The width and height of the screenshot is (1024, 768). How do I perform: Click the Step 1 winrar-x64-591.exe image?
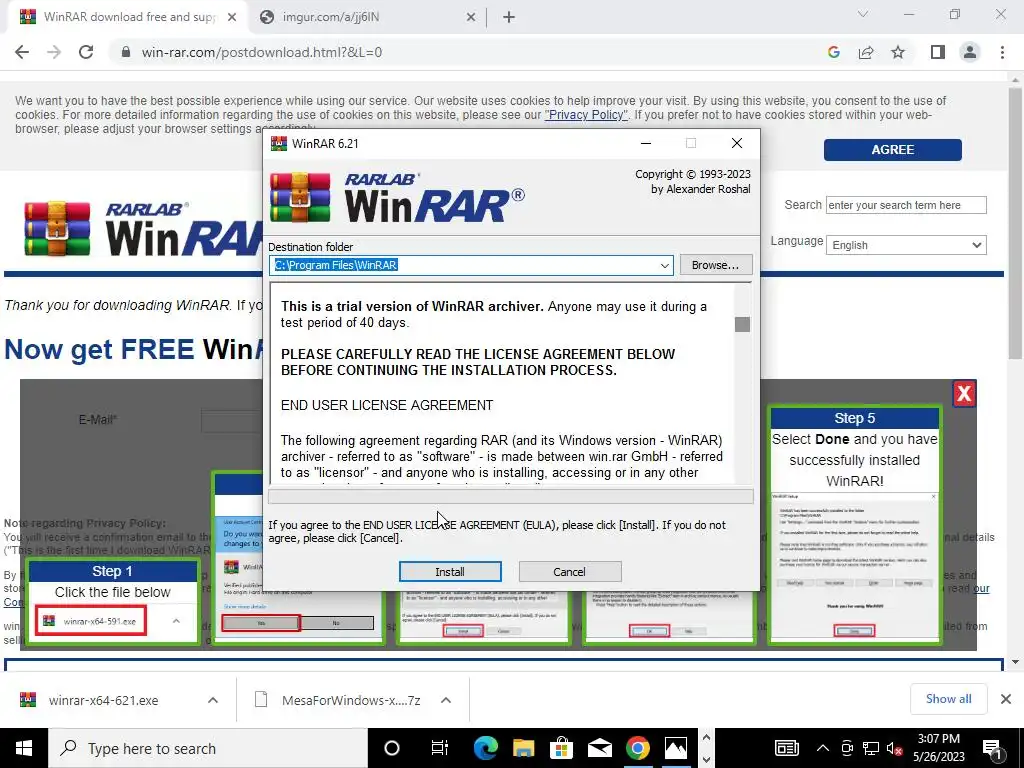[91, 620]
